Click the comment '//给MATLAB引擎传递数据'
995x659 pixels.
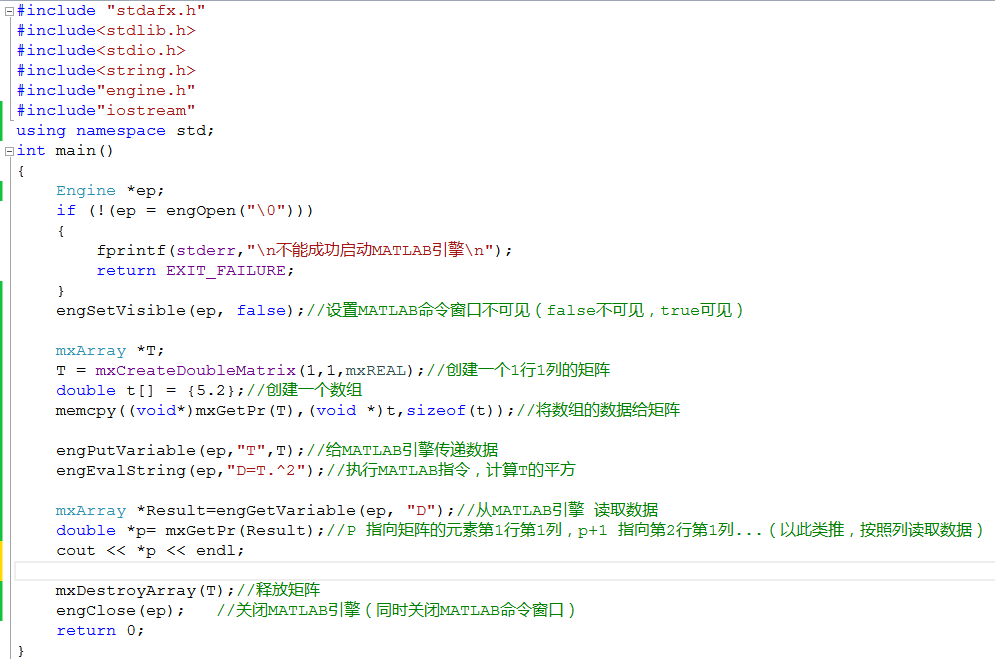click(402, 450)
